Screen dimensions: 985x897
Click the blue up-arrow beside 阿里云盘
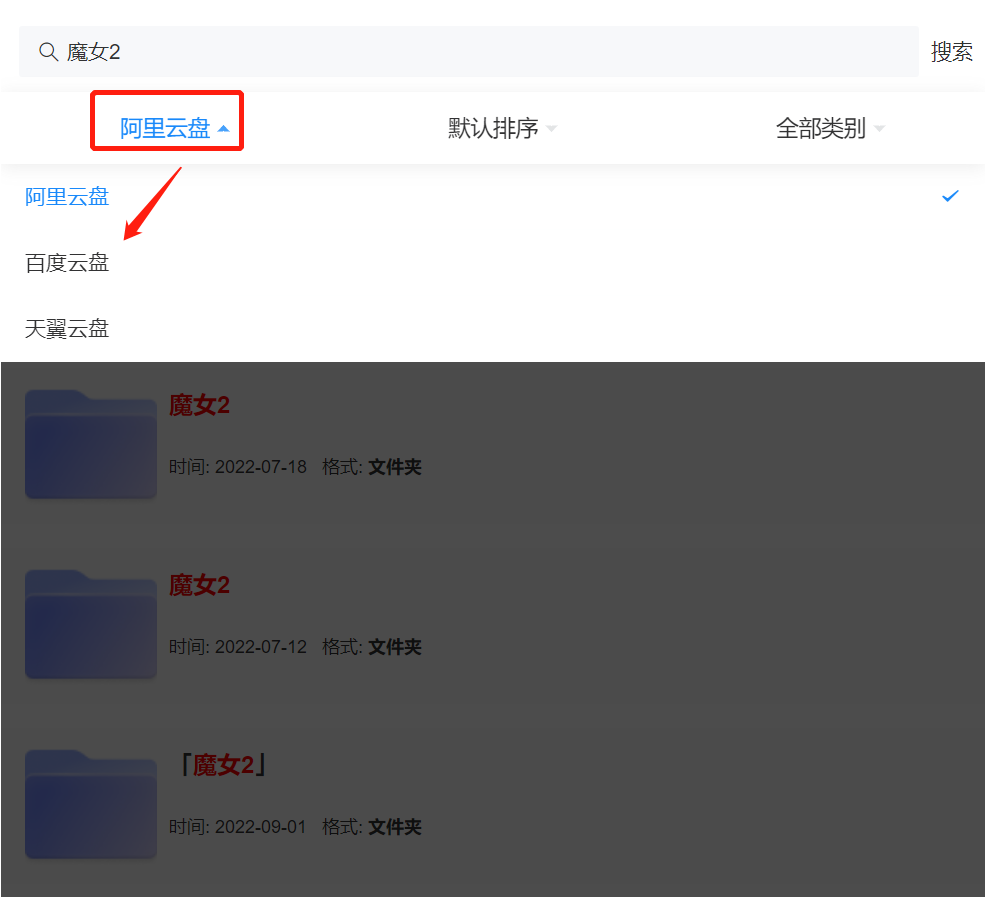(x=224, y=129)
